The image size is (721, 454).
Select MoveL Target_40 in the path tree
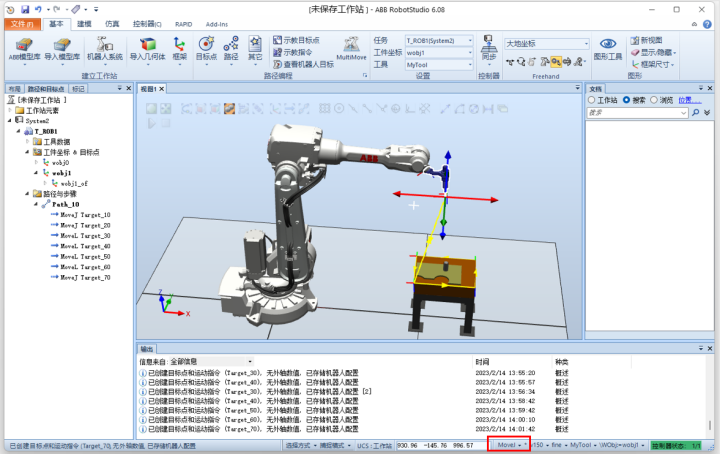coord(81,246)
